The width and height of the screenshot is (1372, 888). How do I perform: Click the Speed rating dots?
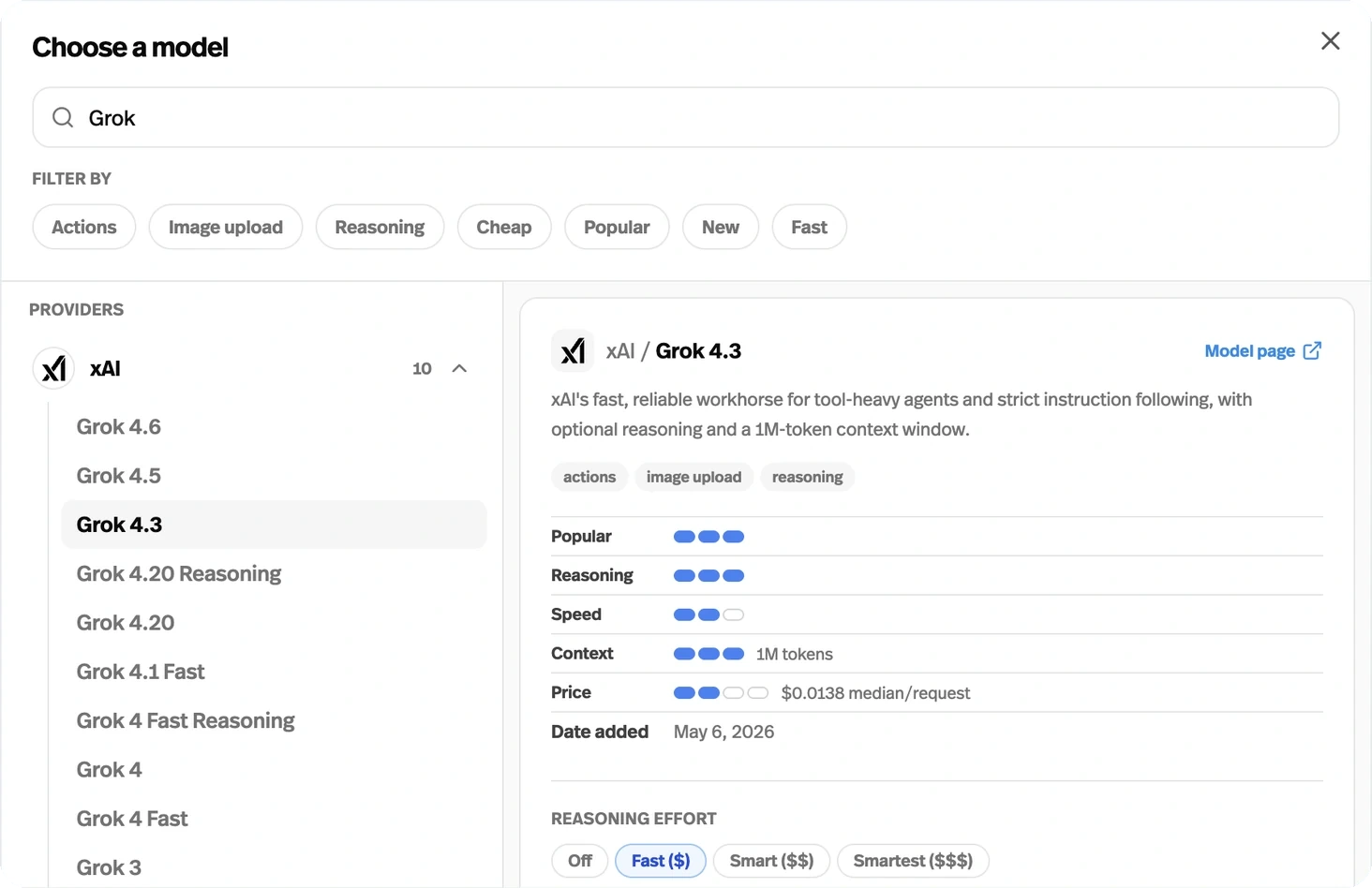click(708, 614)
